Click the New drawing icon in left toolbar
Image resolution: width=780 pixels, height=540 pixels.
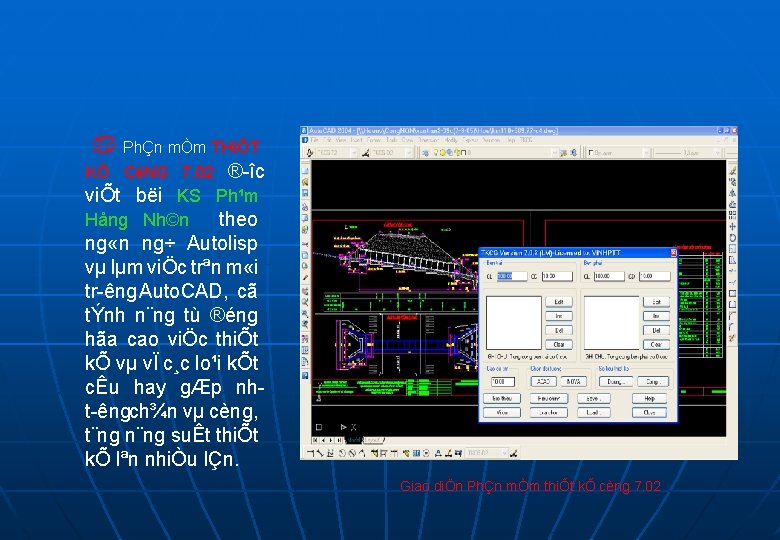[305, 171]
